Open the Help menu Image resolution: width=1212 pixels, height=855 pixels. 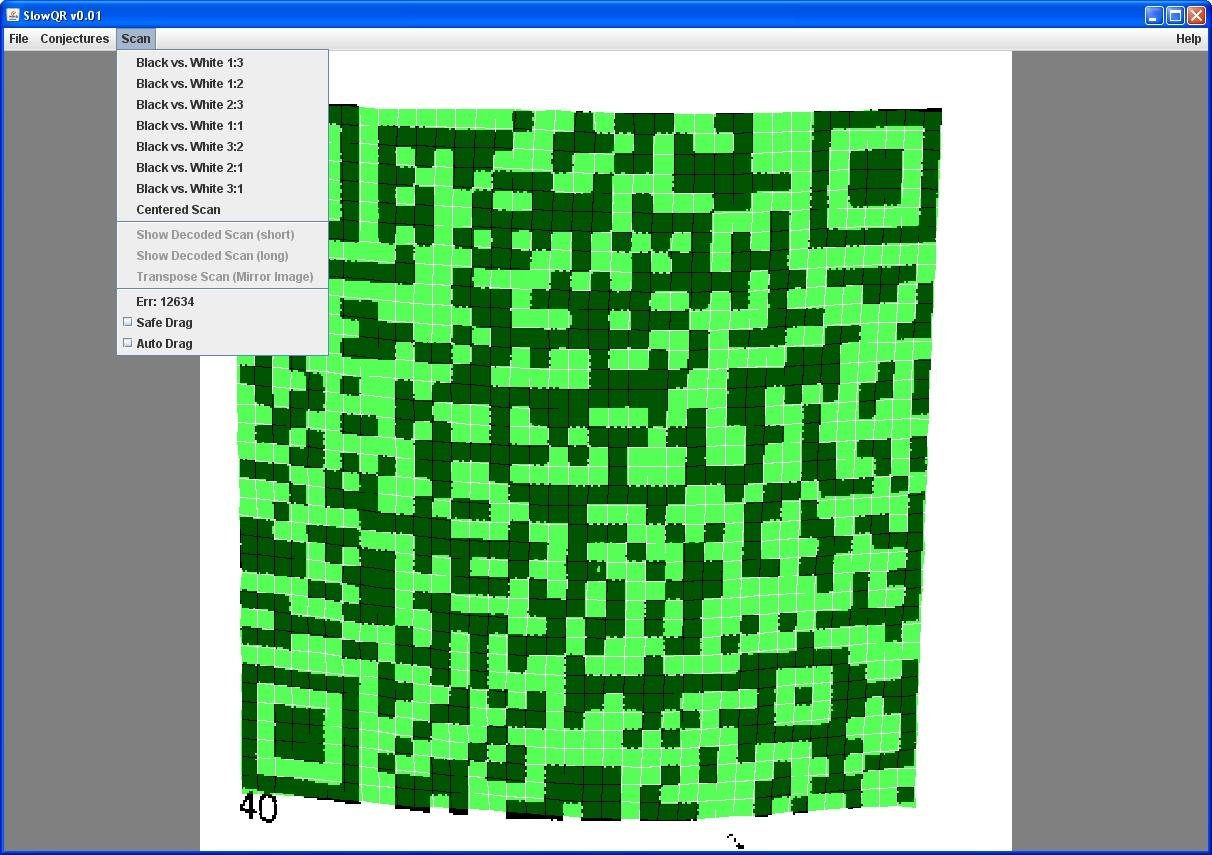coord(1188,39)
